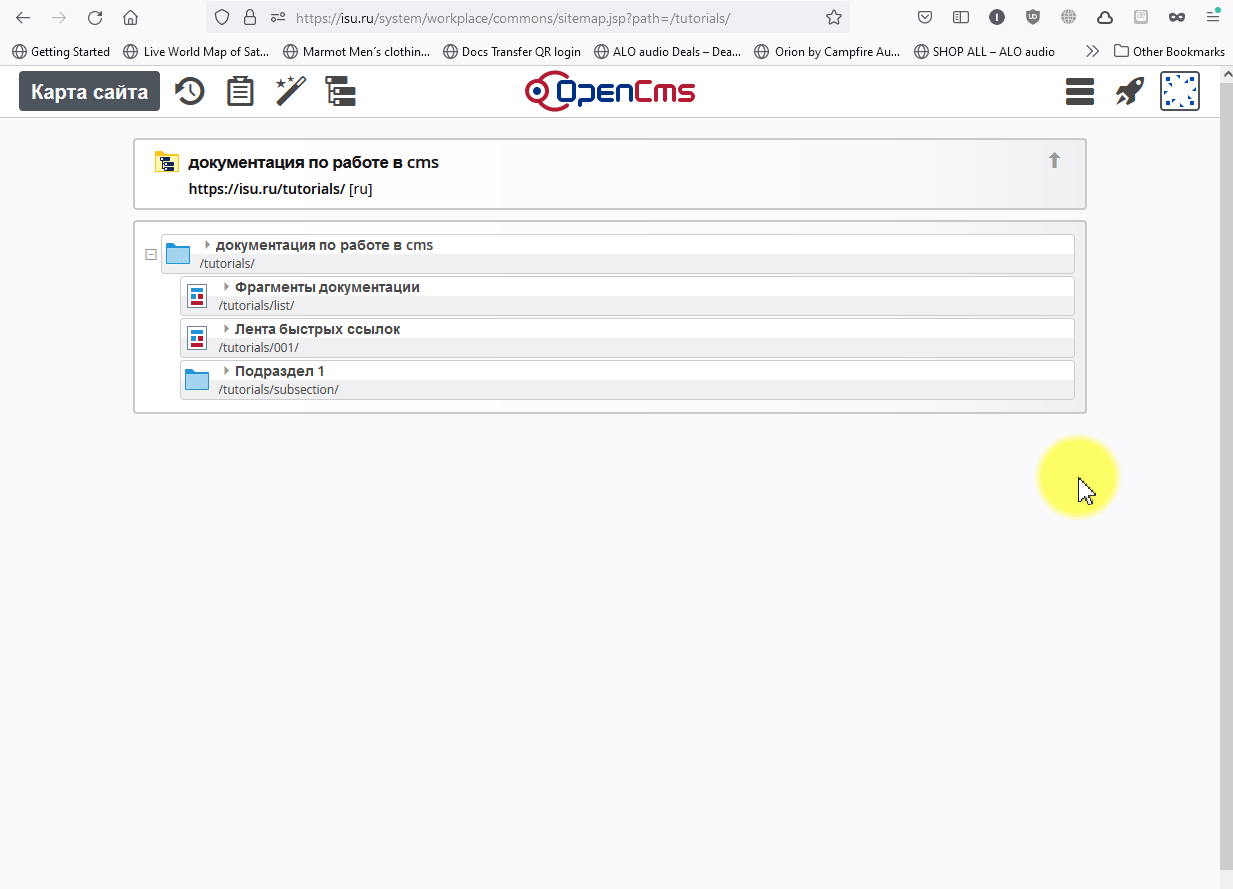This screenshot has height=889, width=1233.
Task: Launch the quick launch rocket icon
Action: pyautogui.click(x=1129, y=91)
